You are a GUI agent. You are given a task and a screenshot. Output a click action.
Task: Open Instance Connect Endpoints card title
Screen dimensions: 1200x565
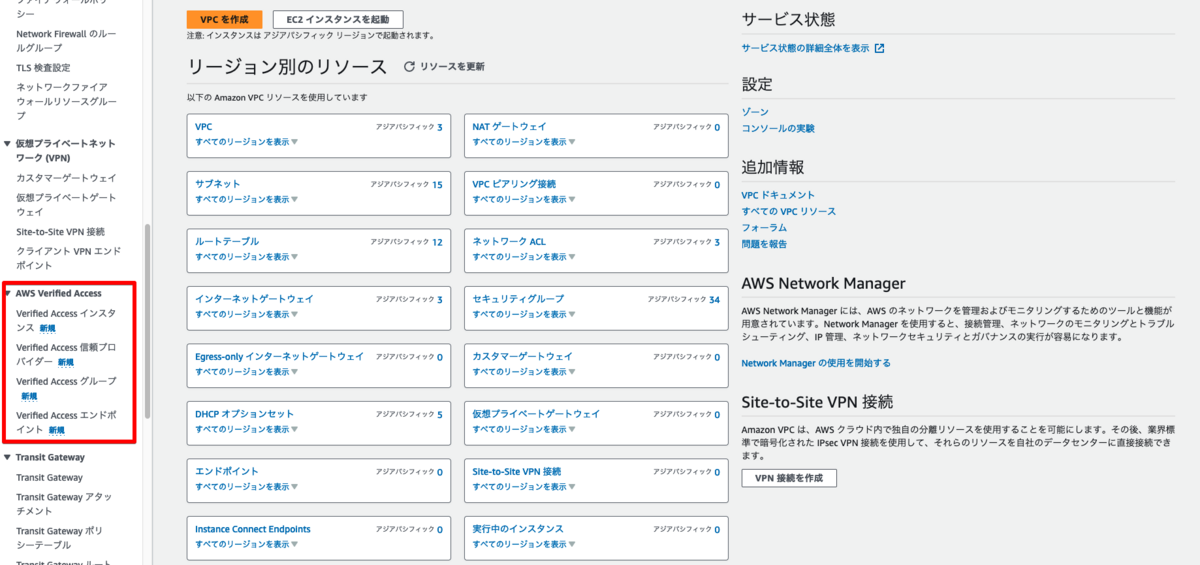click(252, 529)
